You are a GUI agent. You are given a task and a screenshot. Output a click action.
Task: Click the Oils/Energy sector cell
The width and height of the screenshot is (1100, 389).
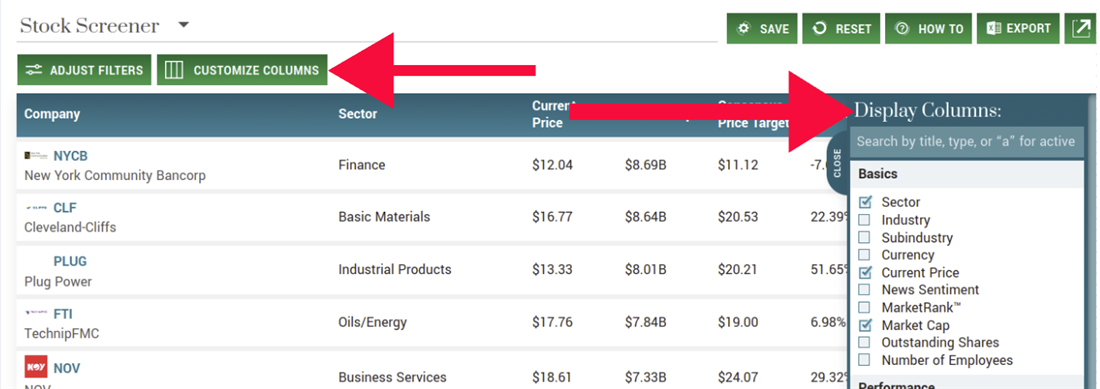tap(373, 323)
